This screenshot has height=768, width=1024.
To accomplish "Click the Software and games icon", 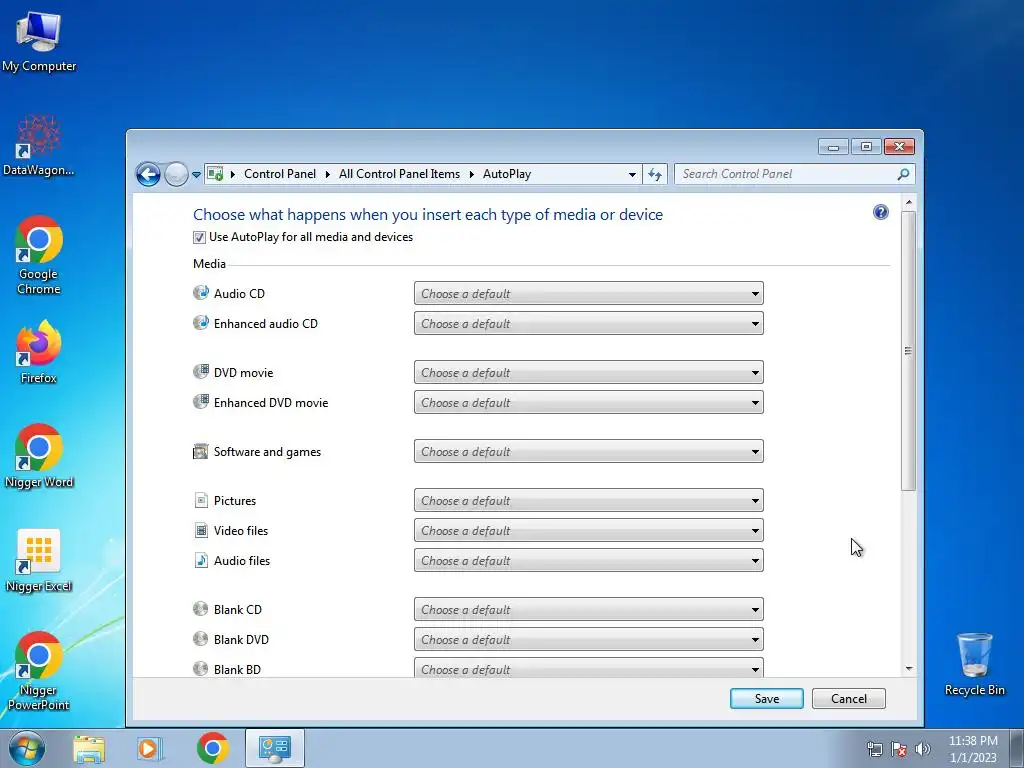I will point(200,451).
